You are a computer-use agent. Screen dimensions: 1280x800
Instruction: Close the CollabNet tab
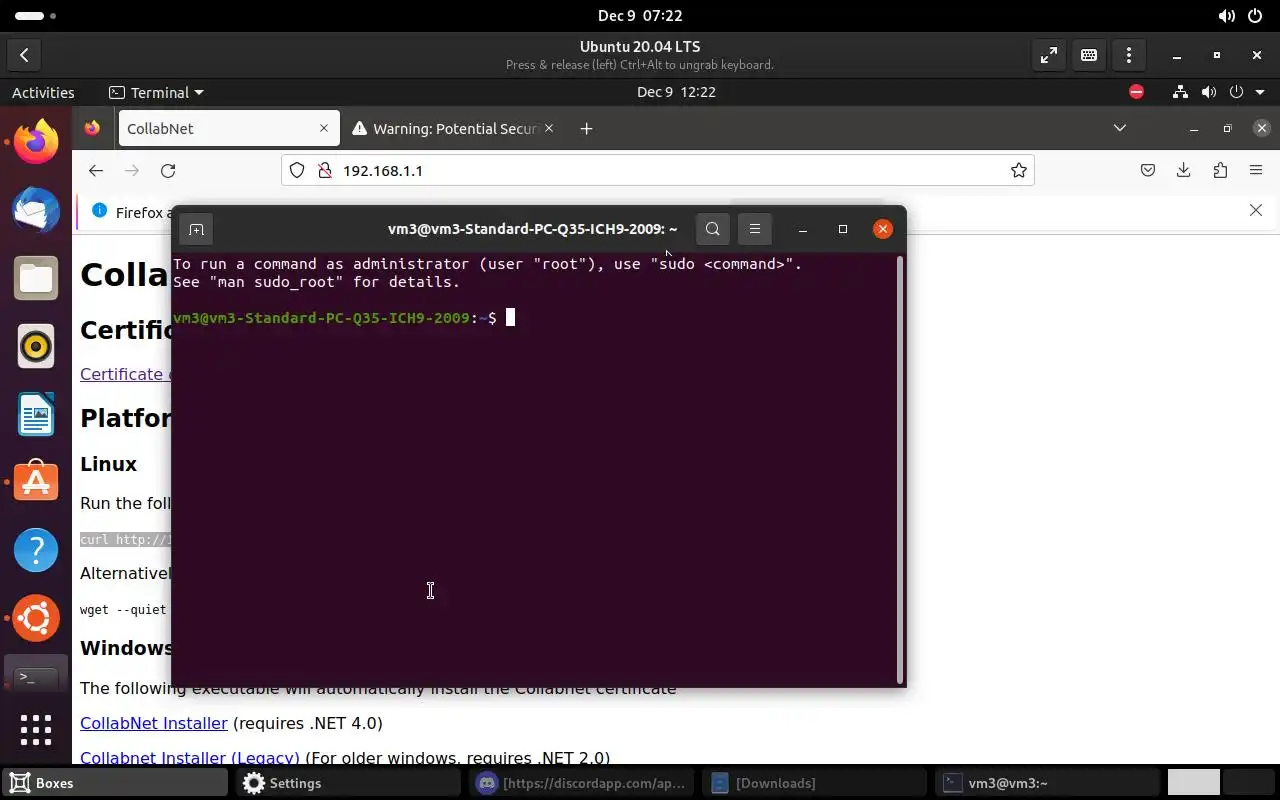(324, 128)
